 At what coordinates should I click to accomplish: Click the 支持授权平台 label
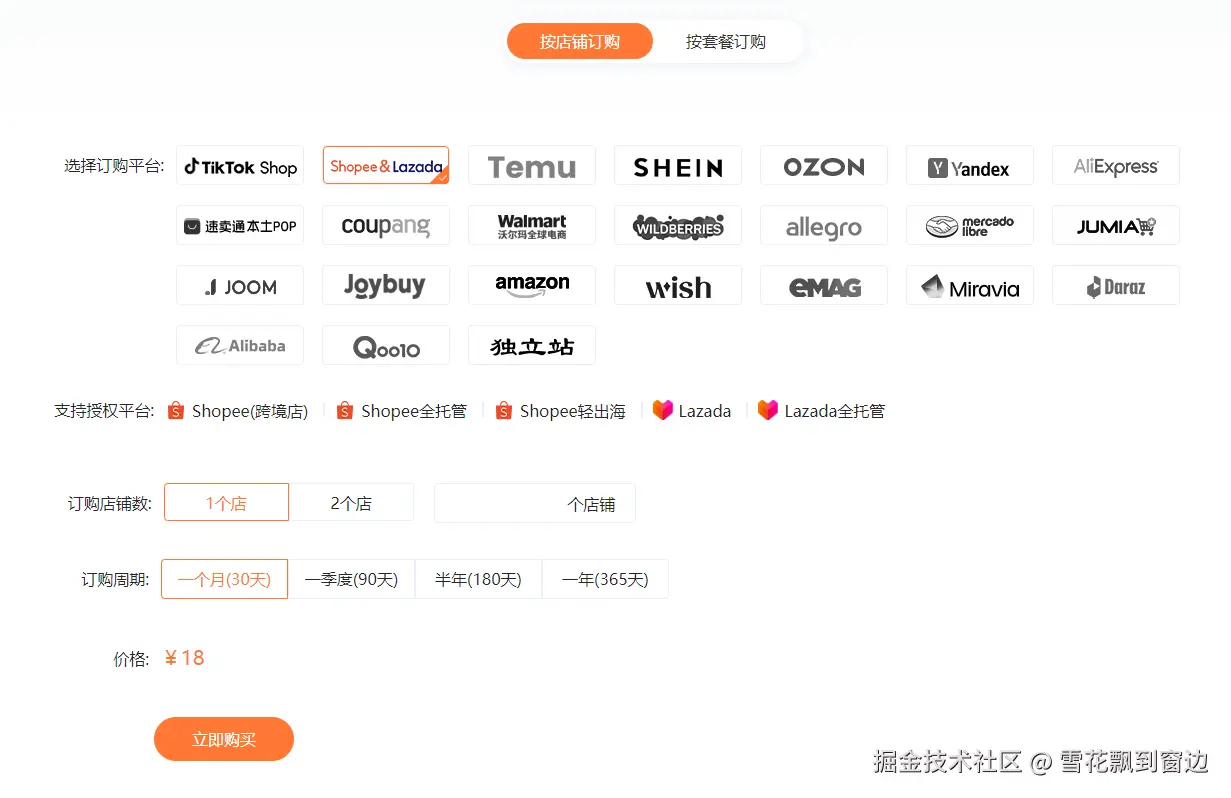[104, 411]
